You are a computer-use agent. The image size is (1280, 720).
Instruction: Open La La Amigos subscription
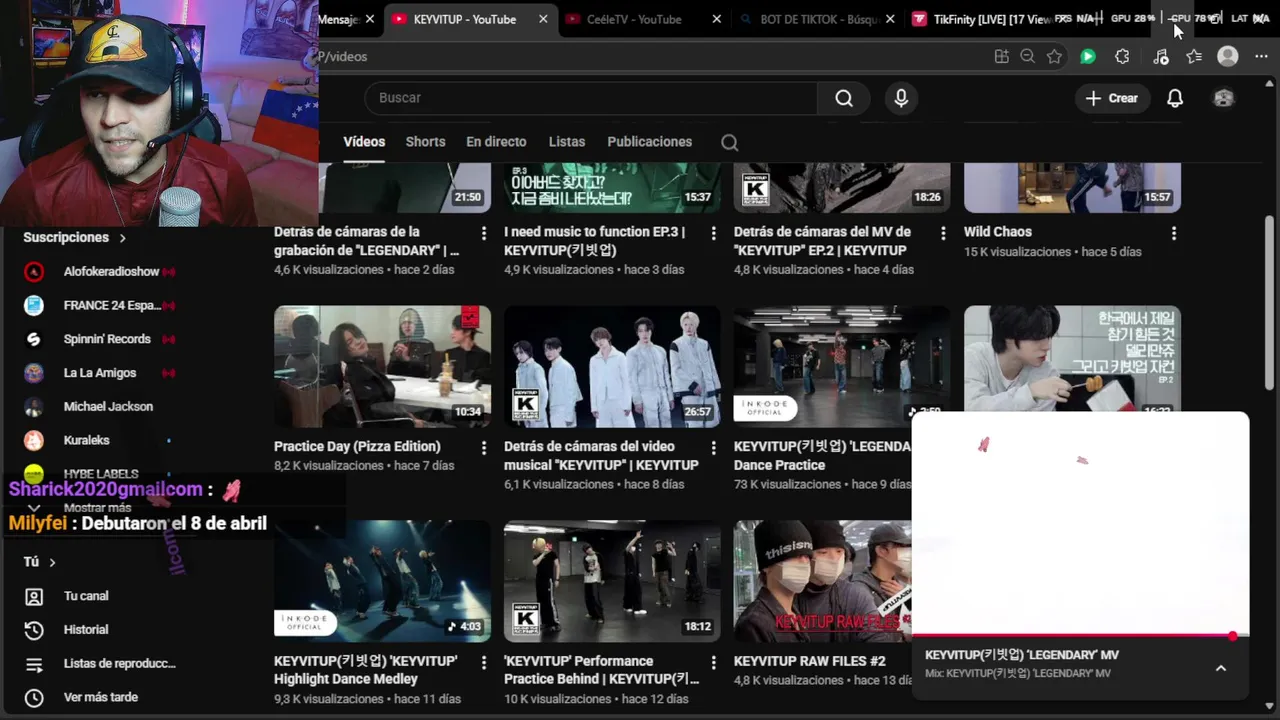tap(100, 373)
